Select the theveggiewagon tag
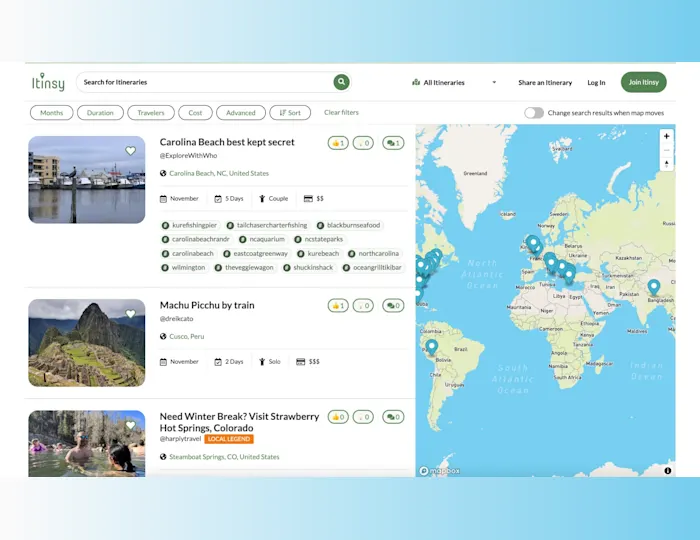This screenshot has height=540, width=700. (x=244, y=267)
